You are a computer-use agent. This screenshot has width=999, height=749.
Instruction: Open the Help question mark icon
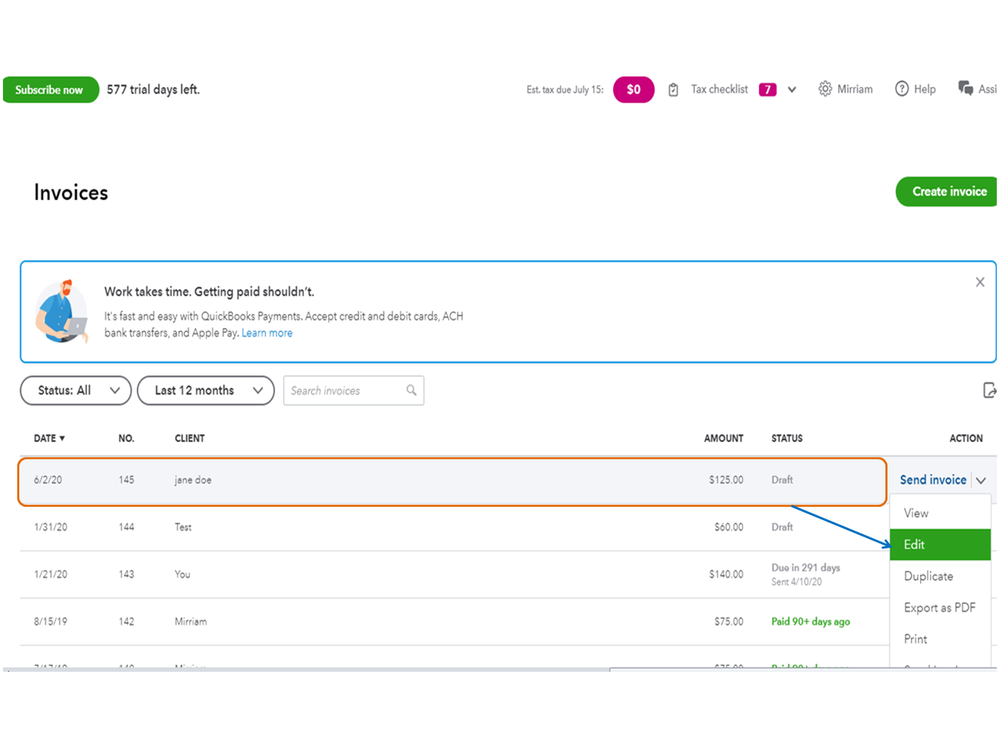tap(902, 89)
